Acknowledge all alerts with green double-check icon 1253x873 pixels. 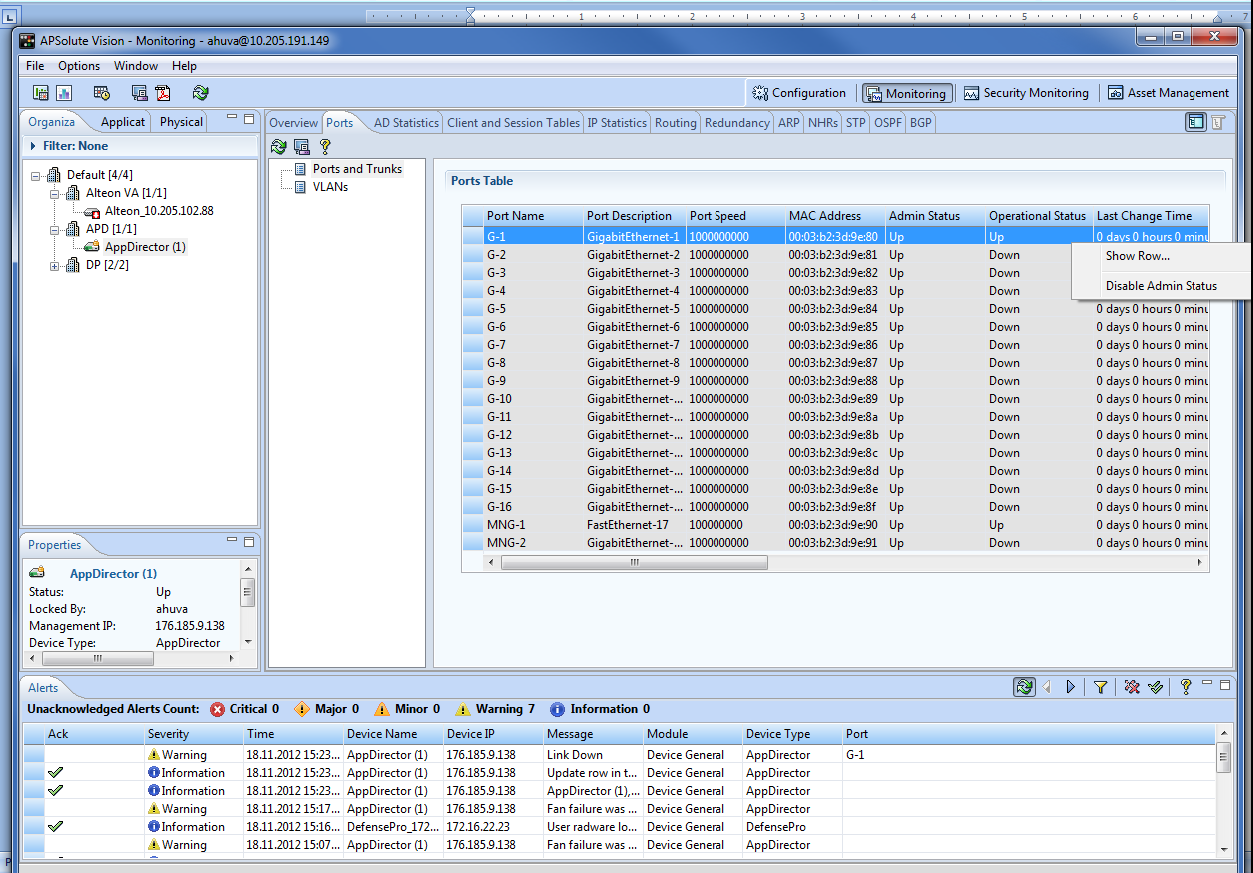1157,687
